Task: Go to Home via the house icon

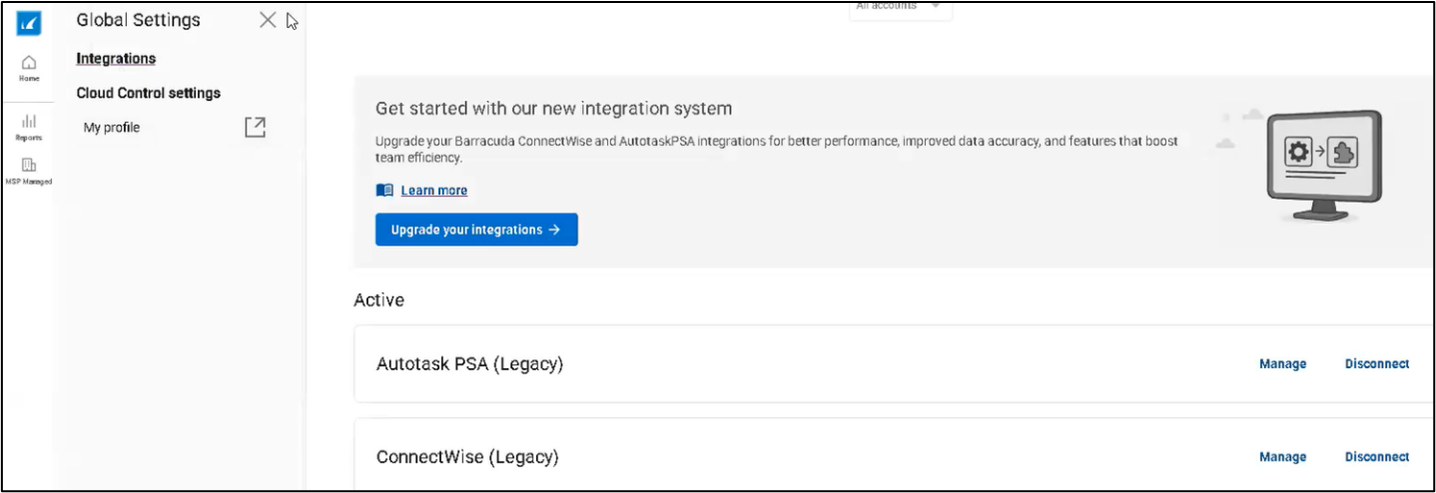Action: [x=29, y=64]
